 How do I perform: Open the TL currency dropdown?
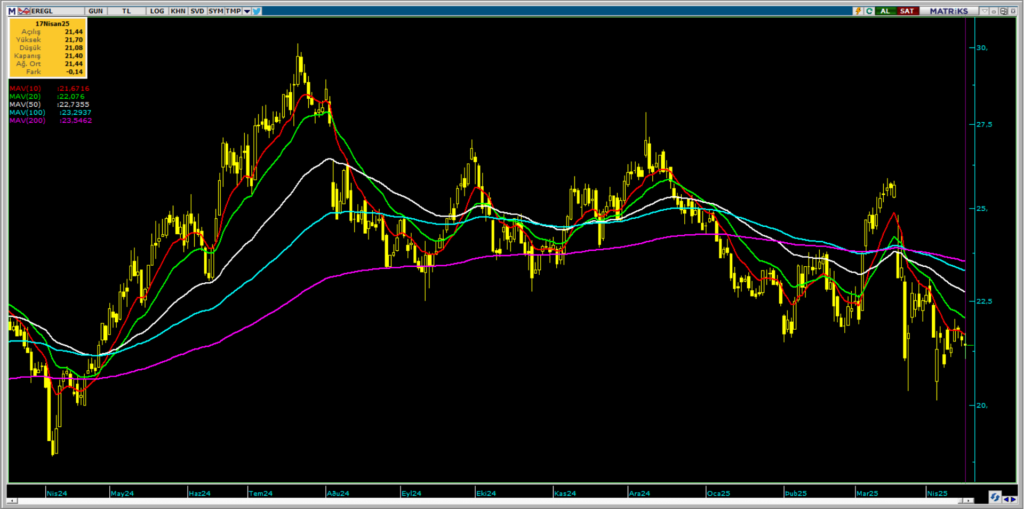[x=127, y=10]
